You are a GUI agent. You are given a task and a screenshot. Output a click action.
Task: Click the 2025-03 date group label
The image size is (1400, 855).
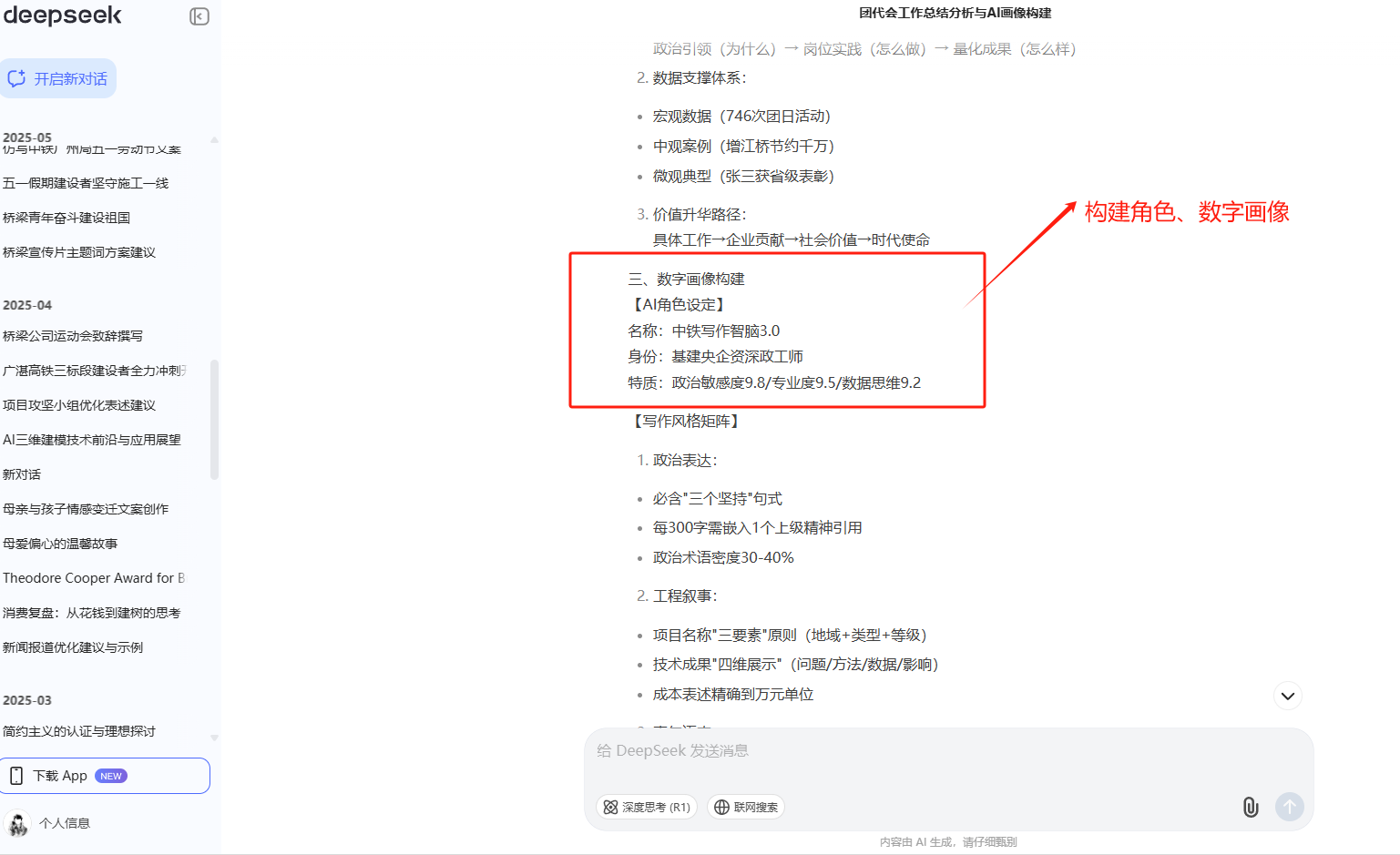point(27,700)
